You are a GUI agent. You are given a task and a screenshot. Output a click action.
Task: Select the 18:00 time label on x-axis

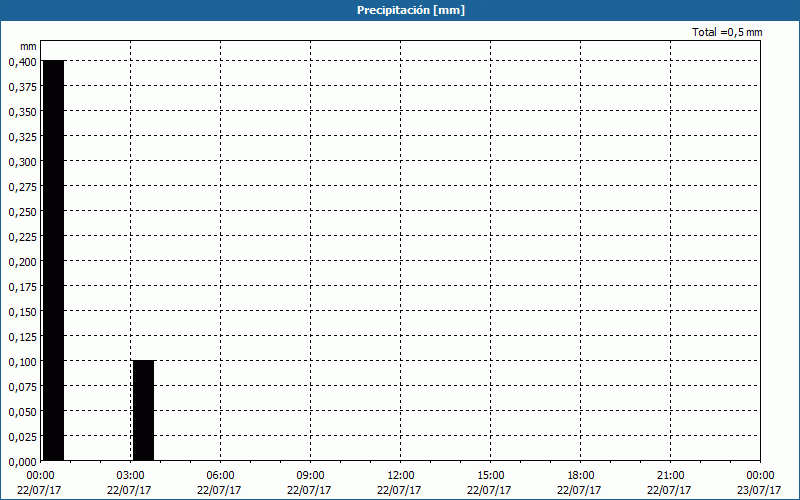(x=581, y=476)
